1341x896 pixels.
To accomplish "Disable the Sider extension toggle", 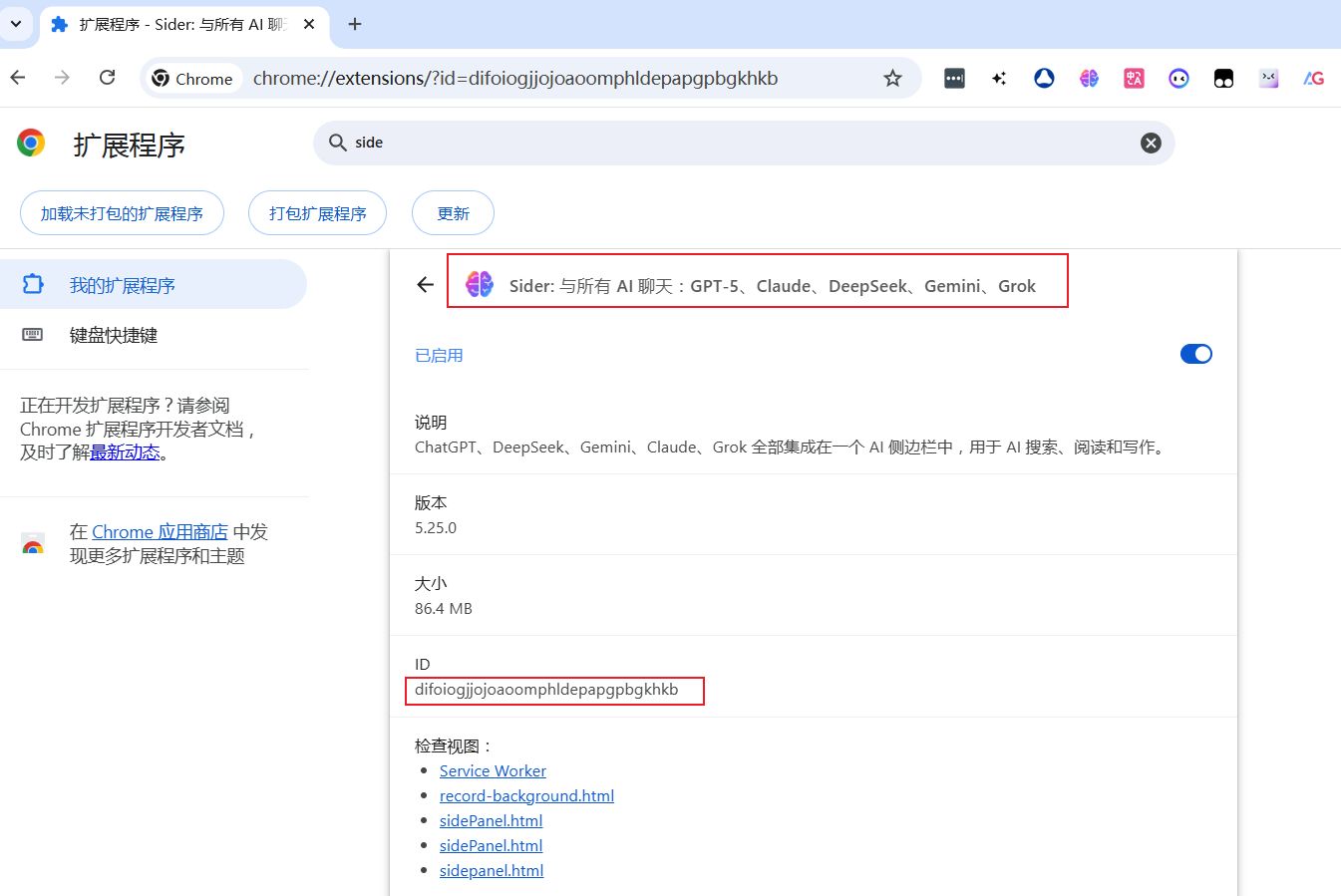I will coord(1195,354).
